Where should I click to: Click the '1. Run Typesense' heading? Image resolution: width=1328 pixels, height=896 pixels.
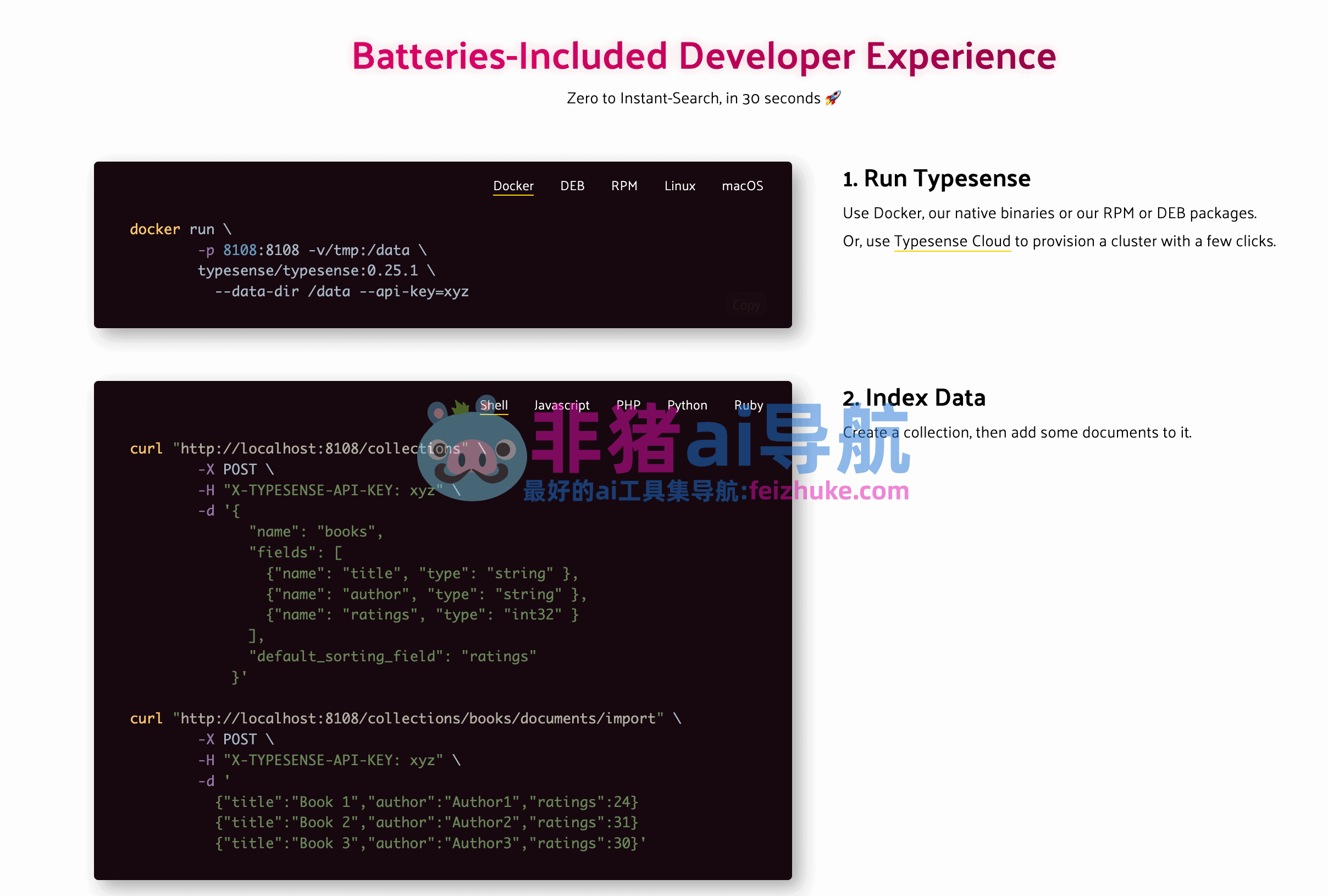(x=937, y=178)
